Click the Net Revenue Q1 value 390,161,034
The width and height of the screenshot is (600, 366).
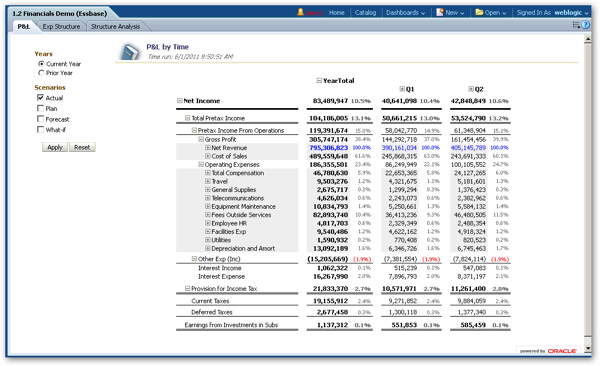tap(399, 148)
